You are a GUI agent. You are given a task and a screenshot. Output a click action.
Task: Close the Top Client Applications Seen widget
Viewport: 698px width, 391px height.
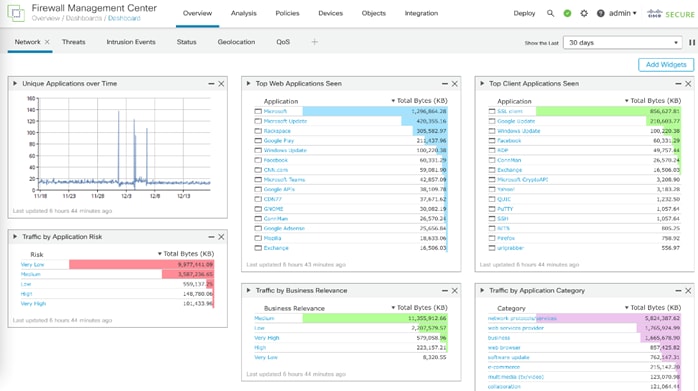click(688, 84)
